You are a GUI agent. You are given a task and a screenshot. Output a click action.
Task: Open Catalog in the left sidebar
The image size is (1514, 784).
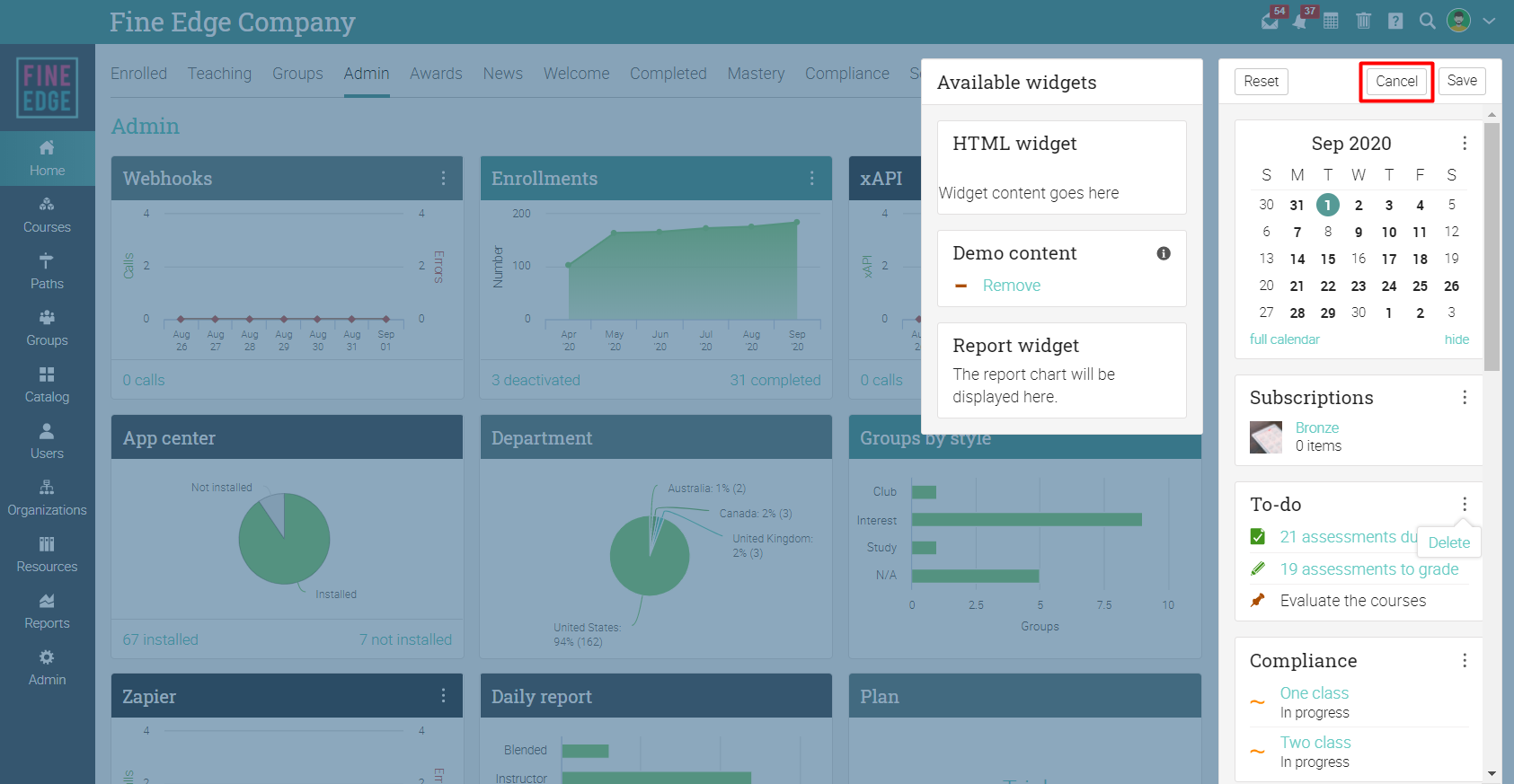pyautogui.click(x=47, y=384)
